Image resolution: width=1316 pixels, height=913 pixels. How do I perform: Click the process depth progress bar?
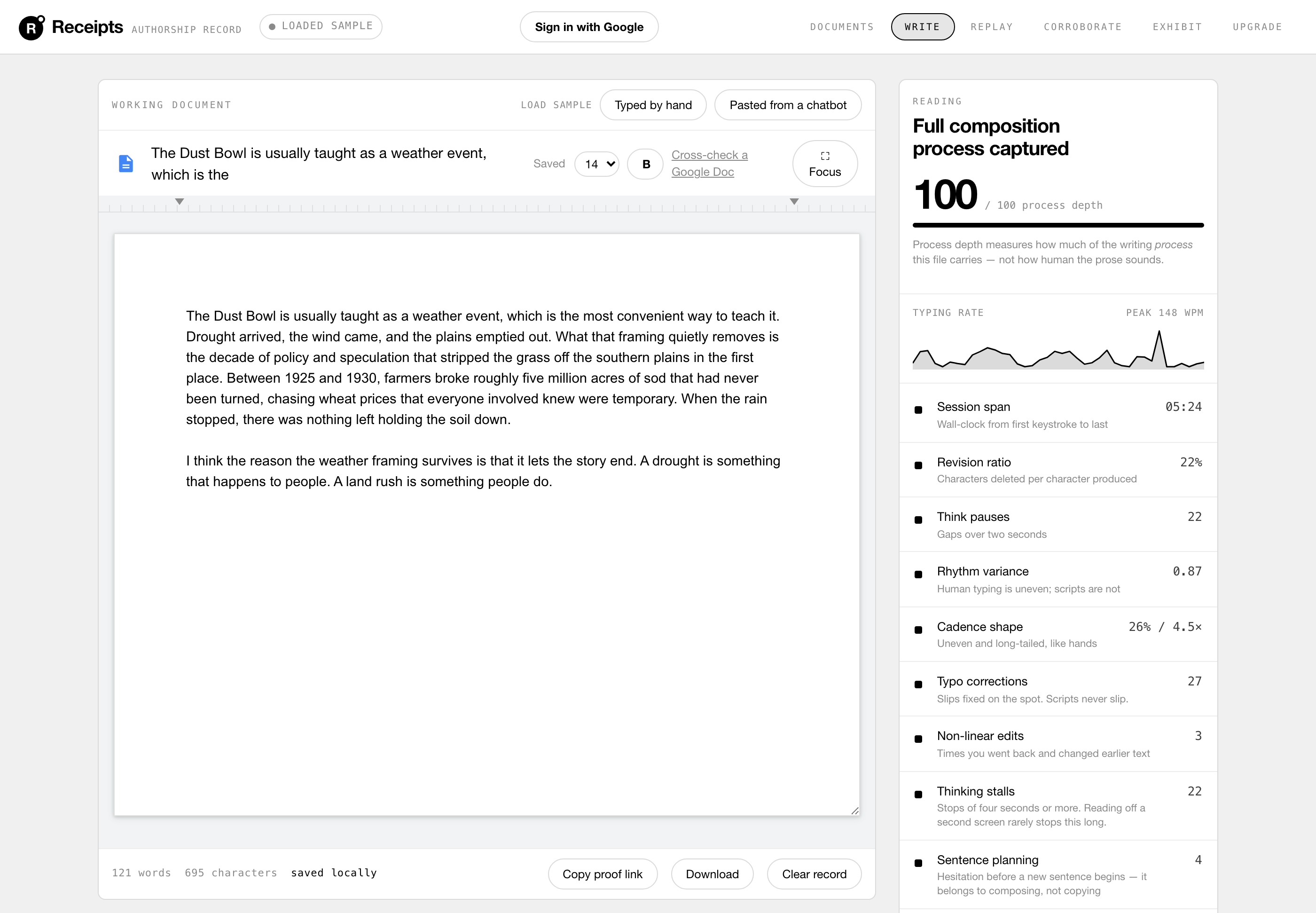coord(1058,225)
